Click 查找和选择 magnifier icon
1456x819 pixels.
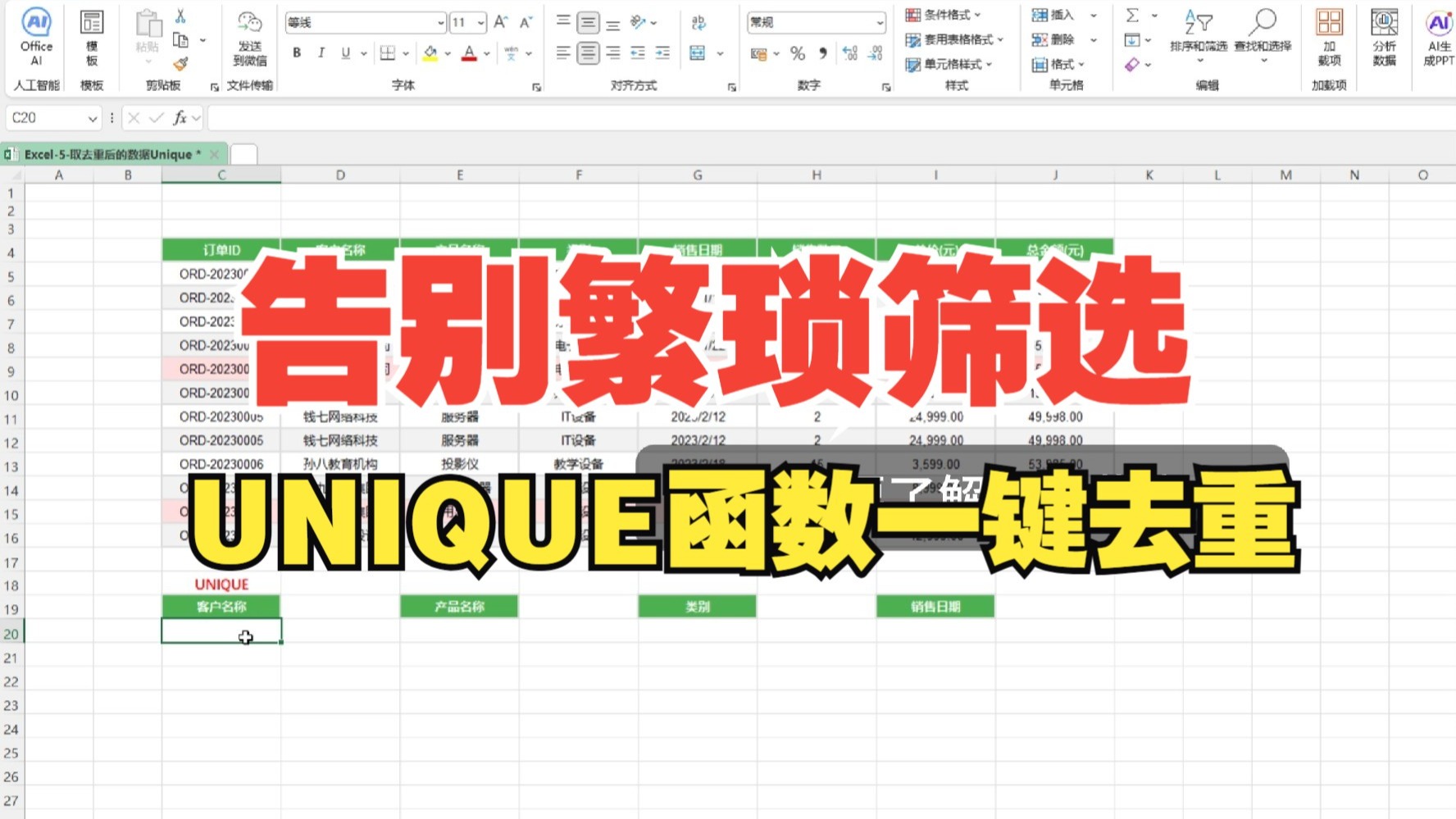pos(1263,23)
